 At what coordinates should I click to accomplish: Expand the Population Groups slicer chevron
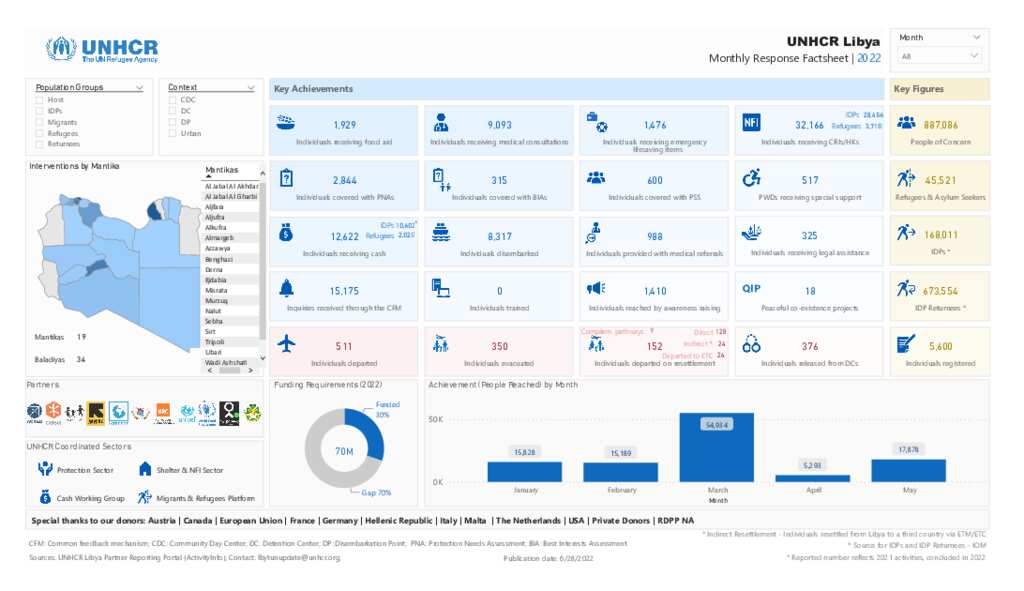tap(139, 88)
